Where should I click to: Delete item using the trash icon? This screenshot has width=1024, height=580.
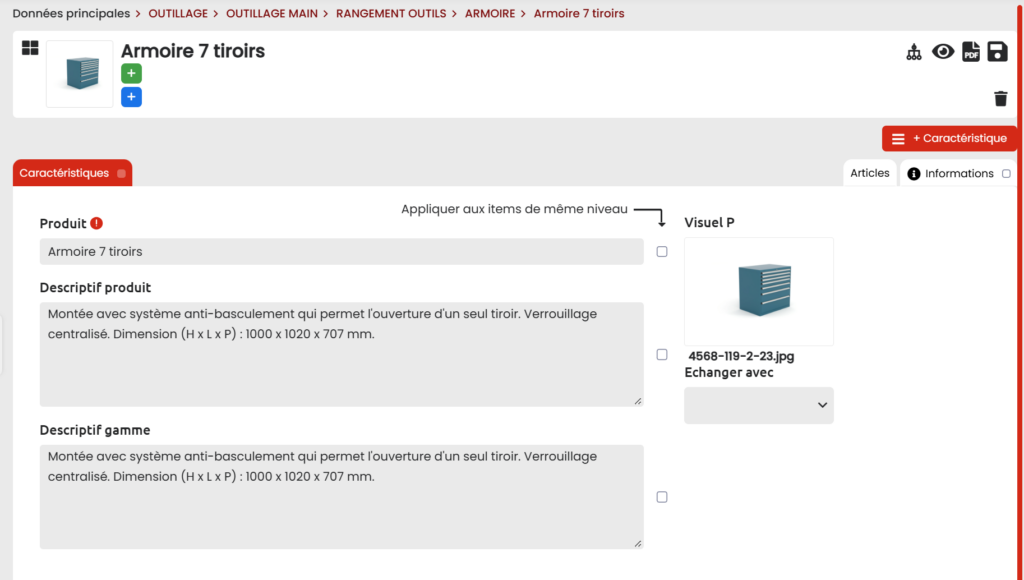1000,98
